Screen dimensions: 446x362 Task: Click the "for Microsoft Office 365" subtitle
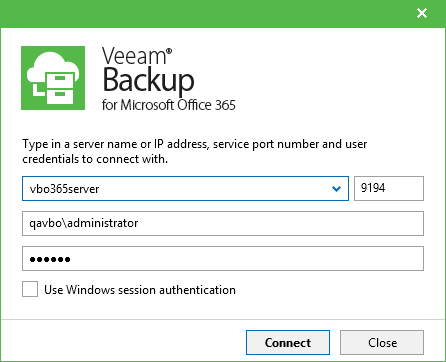169,105
